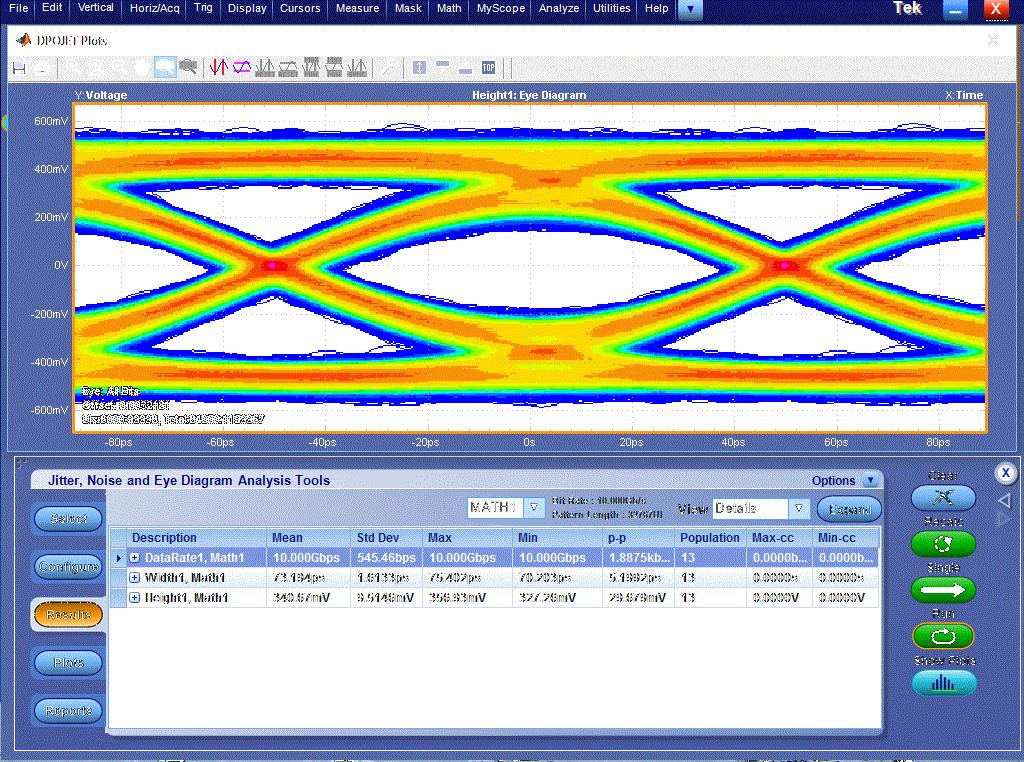Click the green Recalc button

pos(943,544)
